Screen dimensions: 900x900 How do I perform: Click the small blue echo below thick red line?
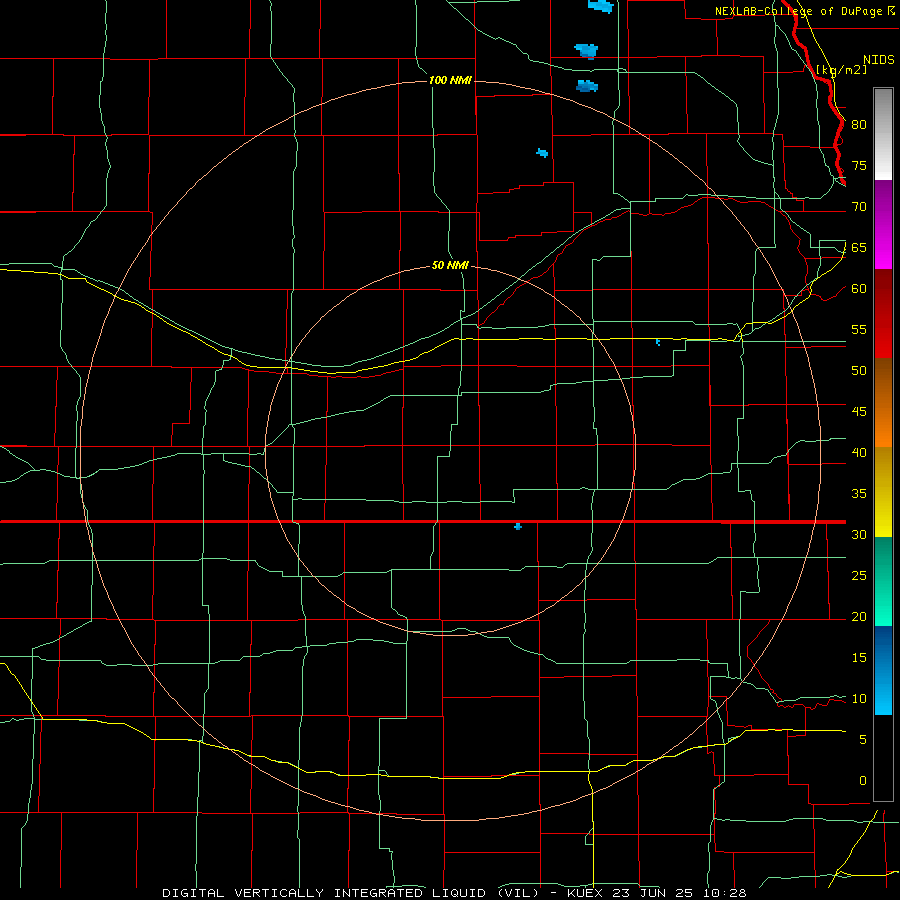coord(518,526)
